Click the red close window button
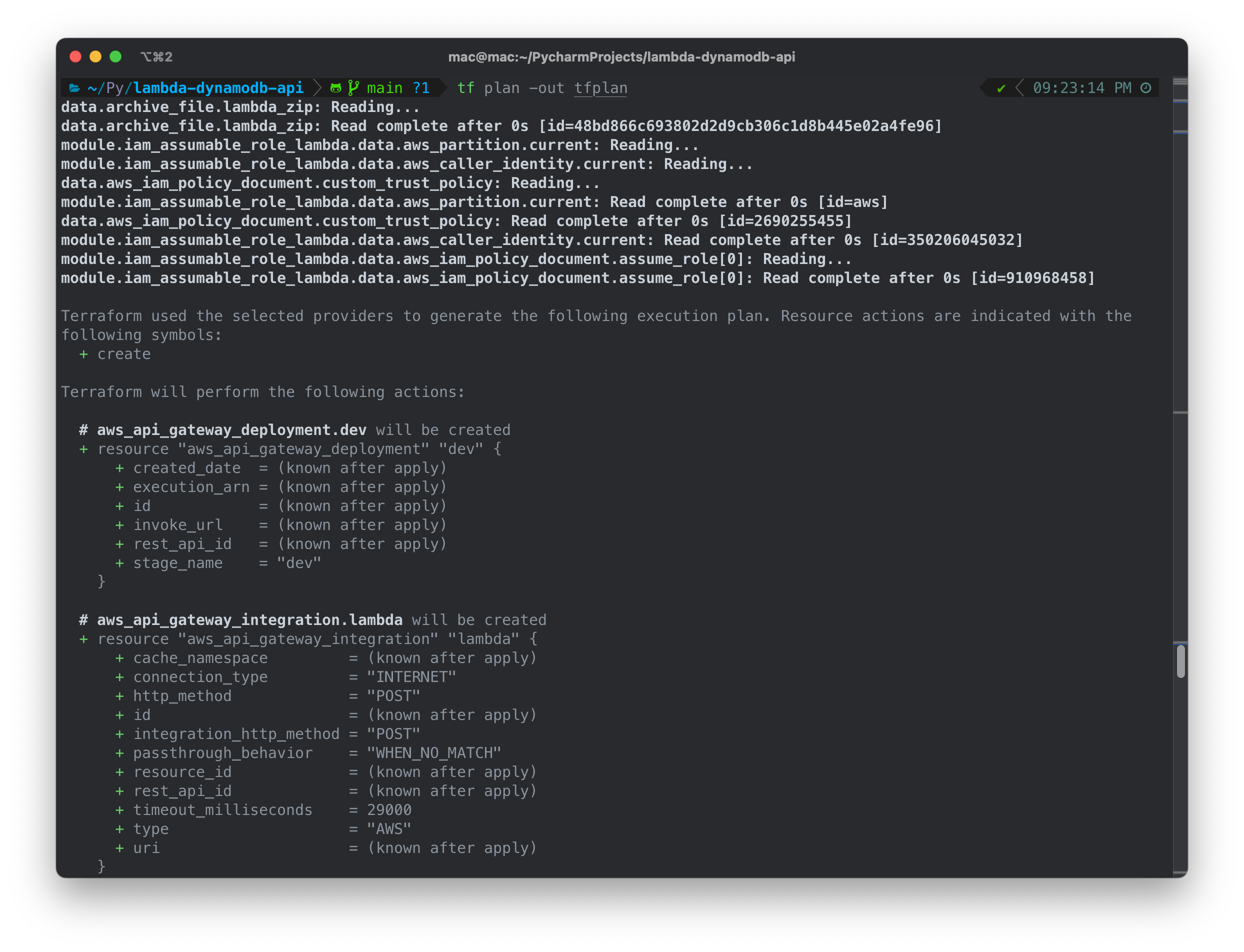Image resolution: width=1244 pixels, height=952 pixels. click(75, 56)
